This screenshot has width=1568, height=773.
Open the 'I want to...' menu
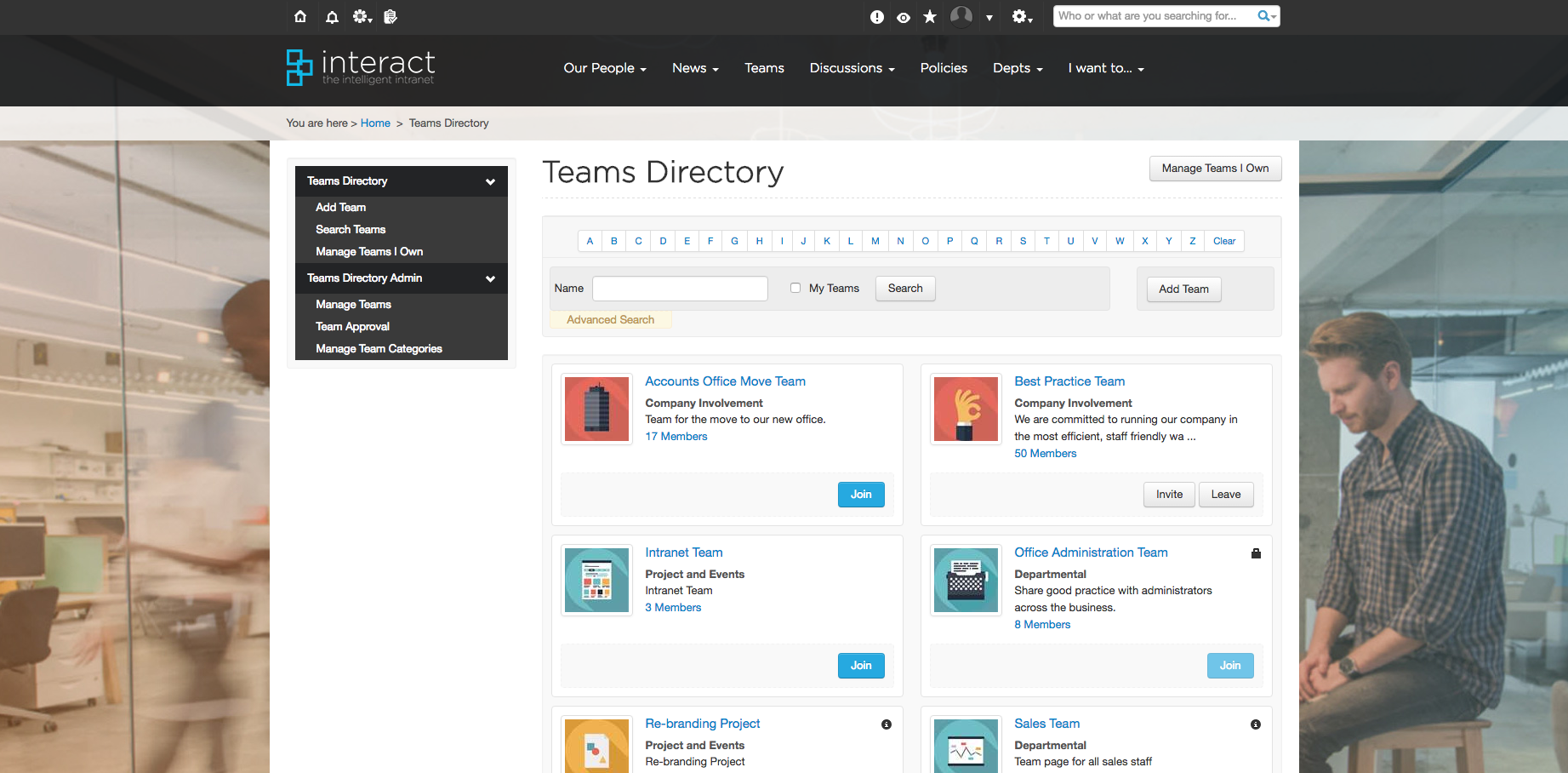click(x=1106, y=68)
